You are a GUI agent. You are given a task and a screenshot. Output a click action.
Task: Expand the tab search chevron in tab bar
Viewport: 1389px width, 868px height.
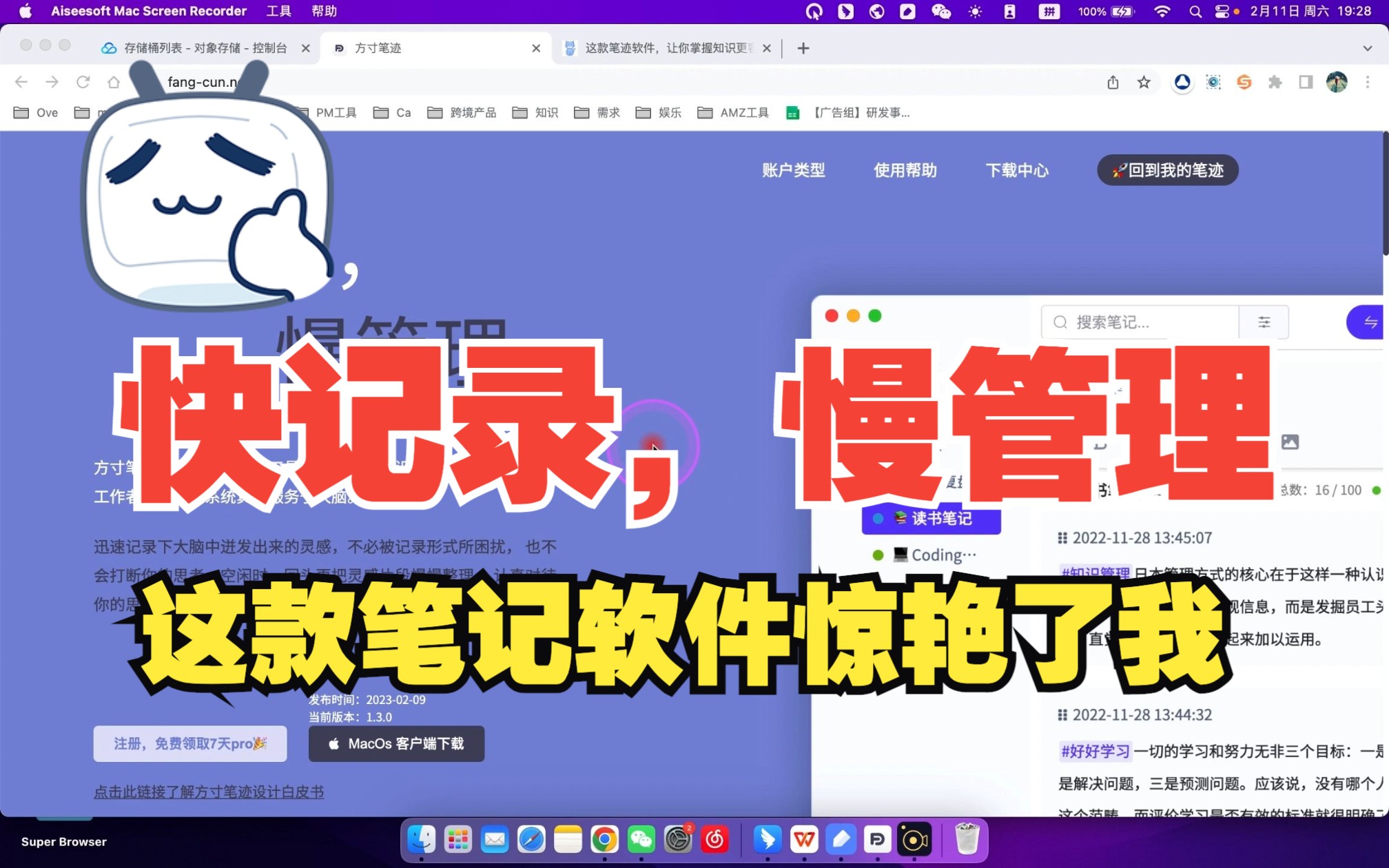tap(1367, 48)
